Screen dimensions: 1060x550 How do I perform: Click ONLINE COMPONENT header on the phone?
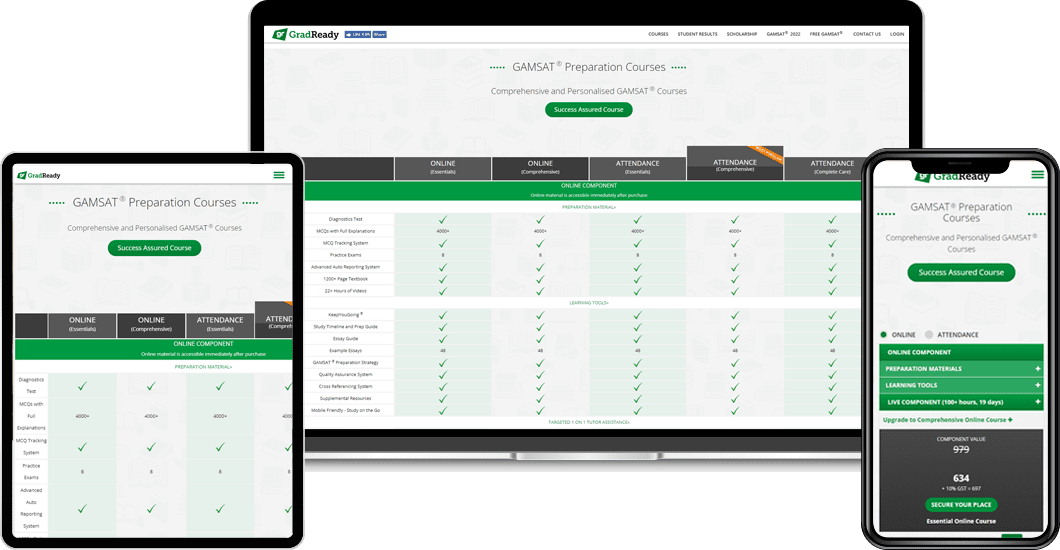click(961, 352)
